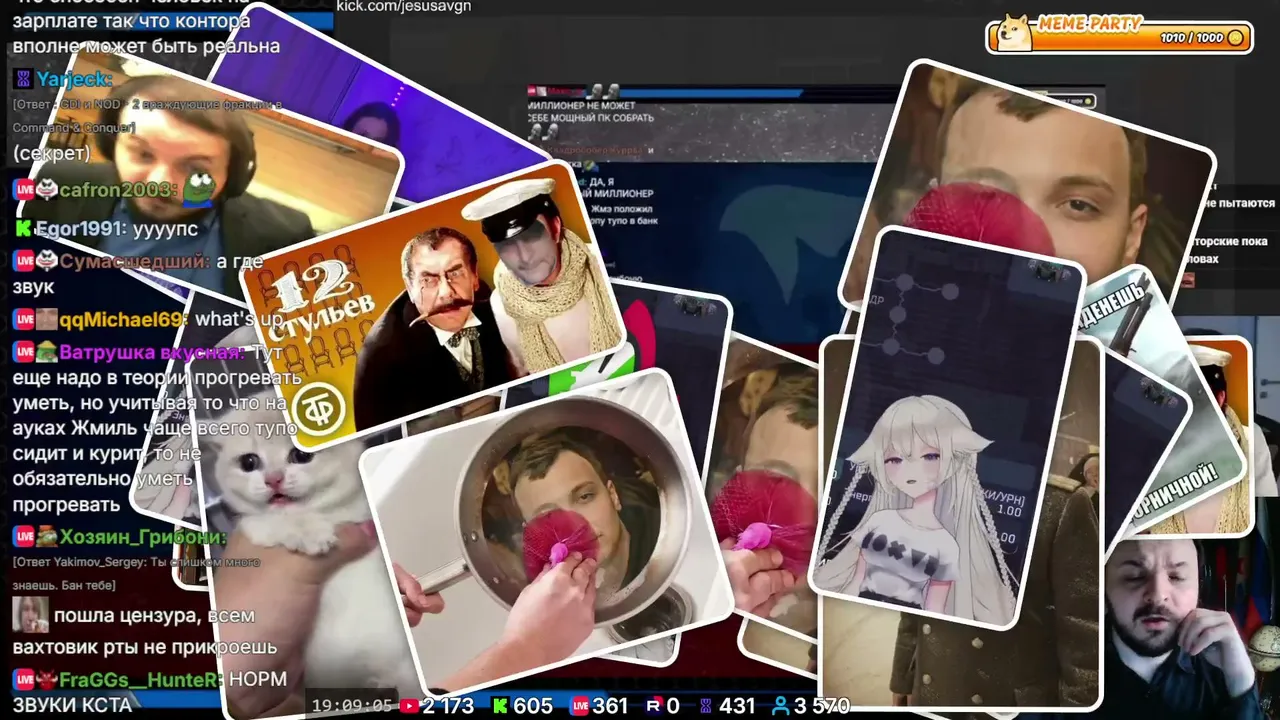Click the avatar next to qqMichael69's name

click(x=46, y=319)
